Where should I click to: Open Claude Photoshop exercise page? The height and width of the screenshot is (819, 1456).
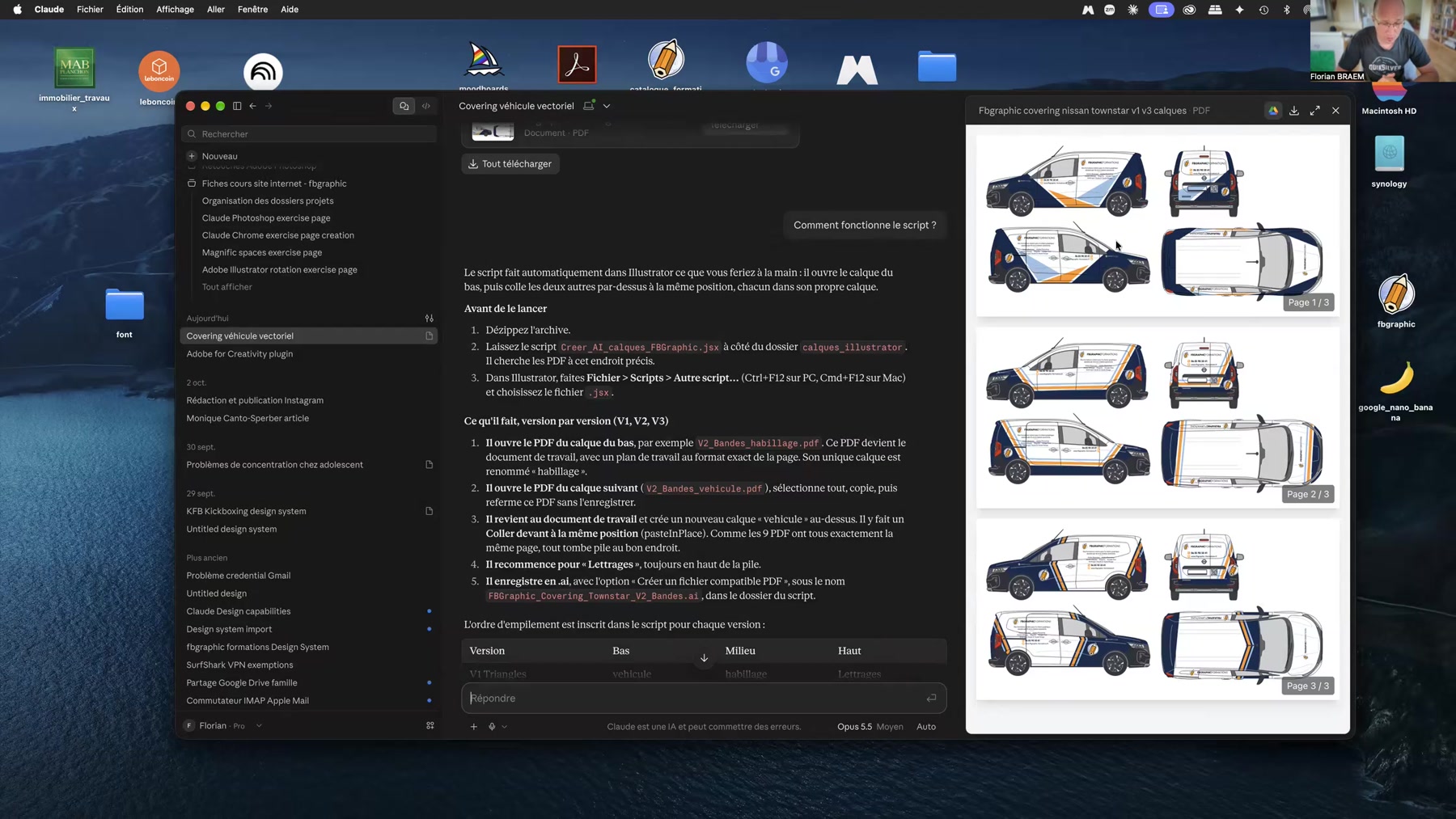[266, 218]
